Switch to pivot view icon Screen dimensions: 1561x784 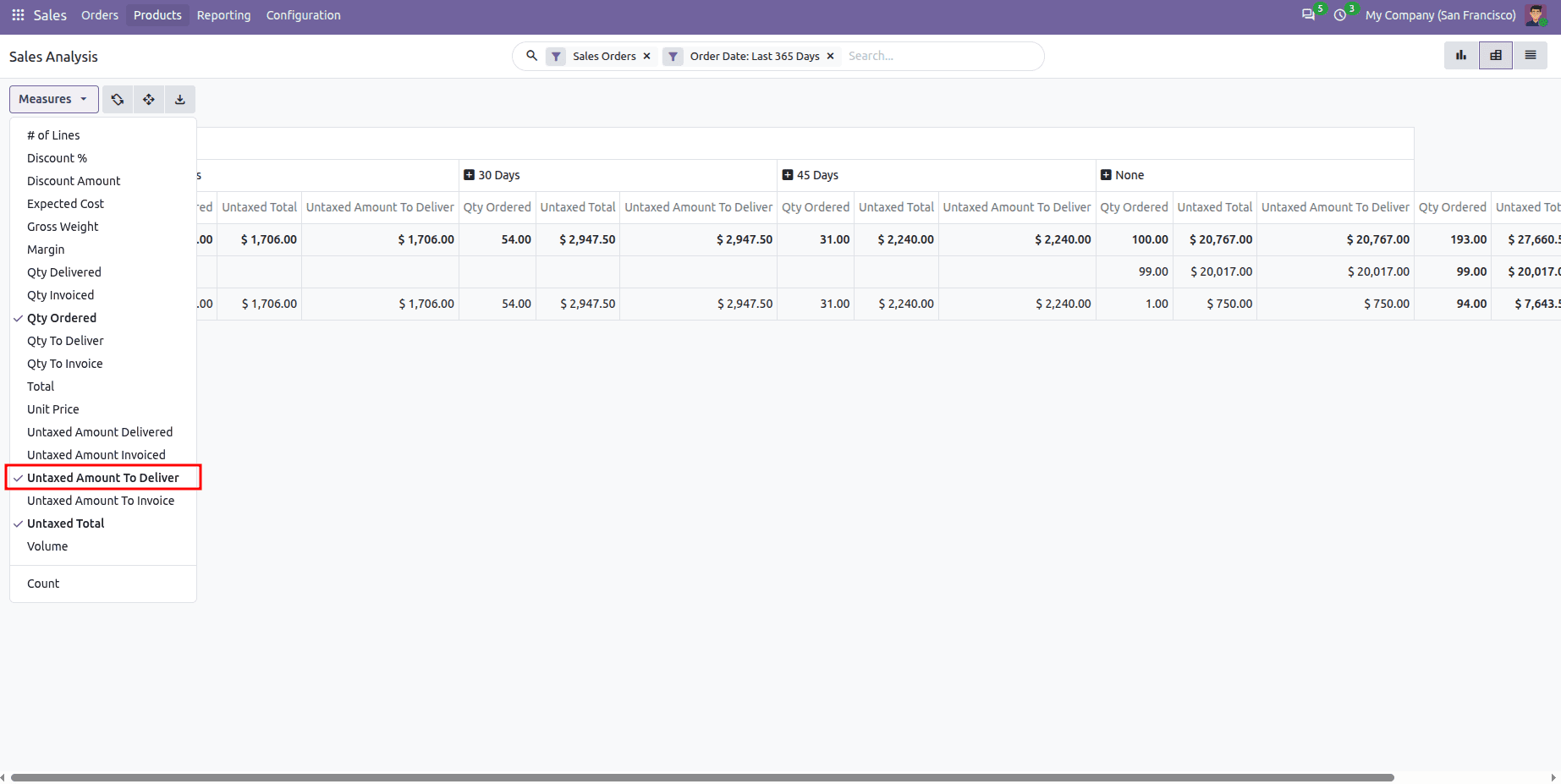click(x=1496, y=55)
